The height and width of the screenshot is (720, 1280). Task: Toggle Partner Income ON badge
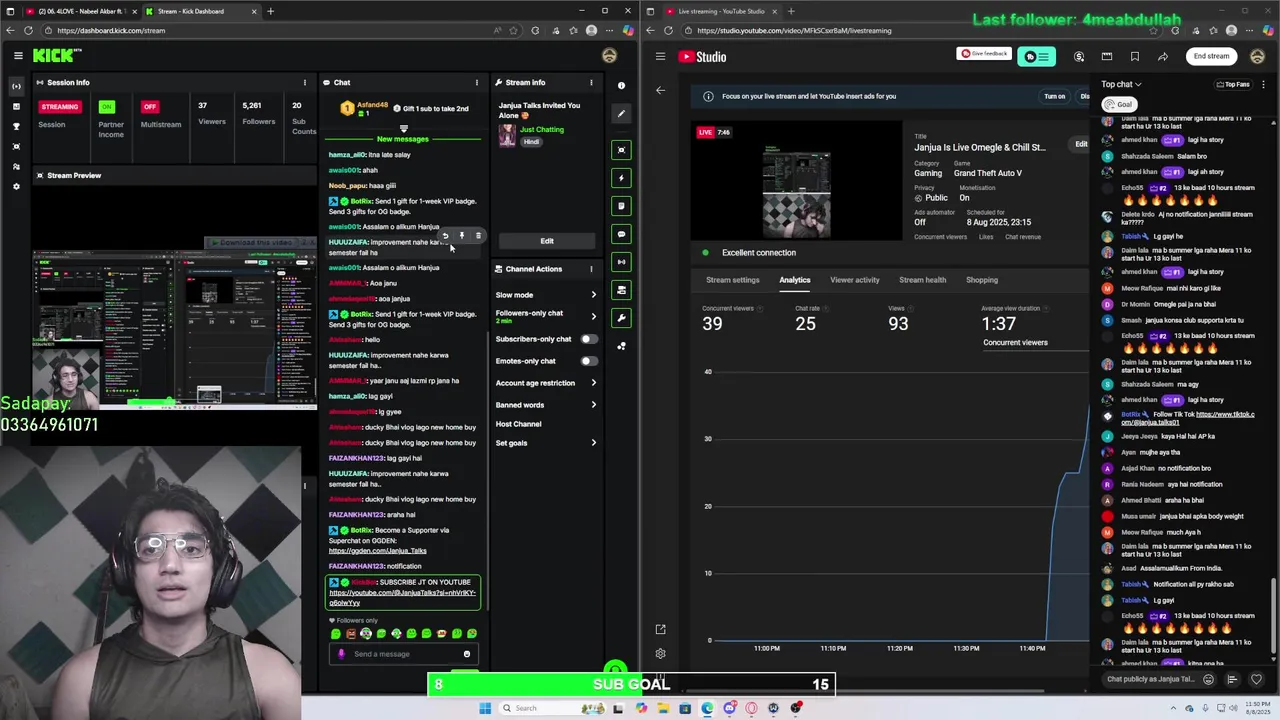(107, 107)
